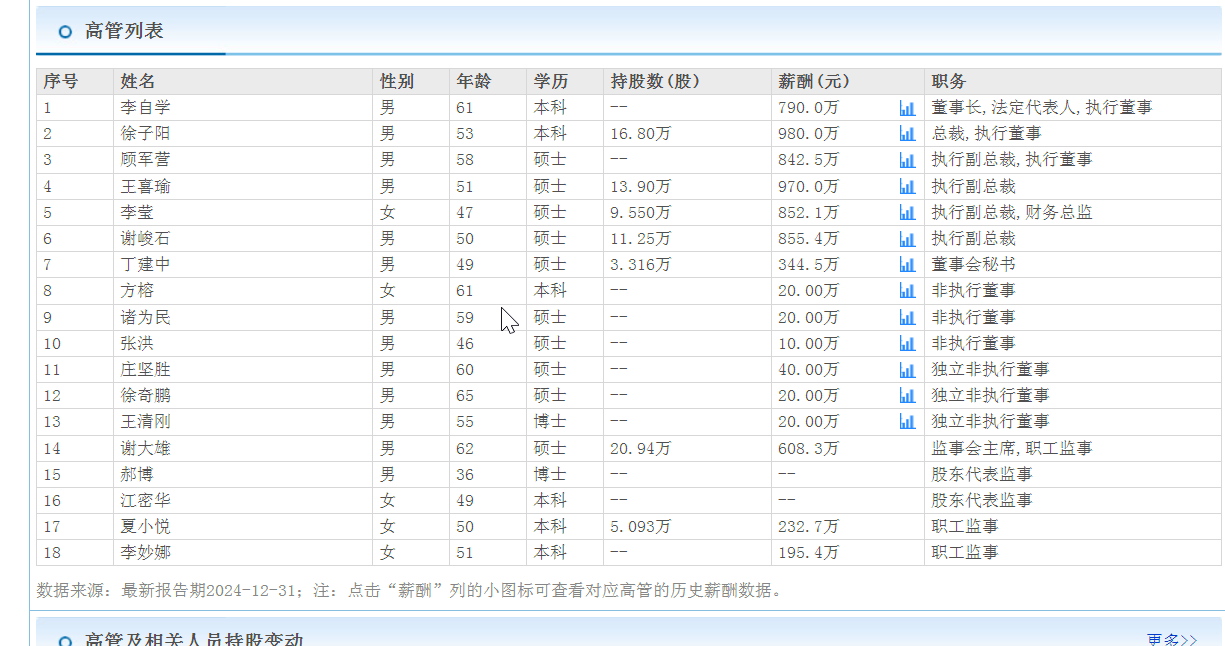Select the name 李自学
The width and height of the screenshot is (1225, 646).
(x=146, y=108)
